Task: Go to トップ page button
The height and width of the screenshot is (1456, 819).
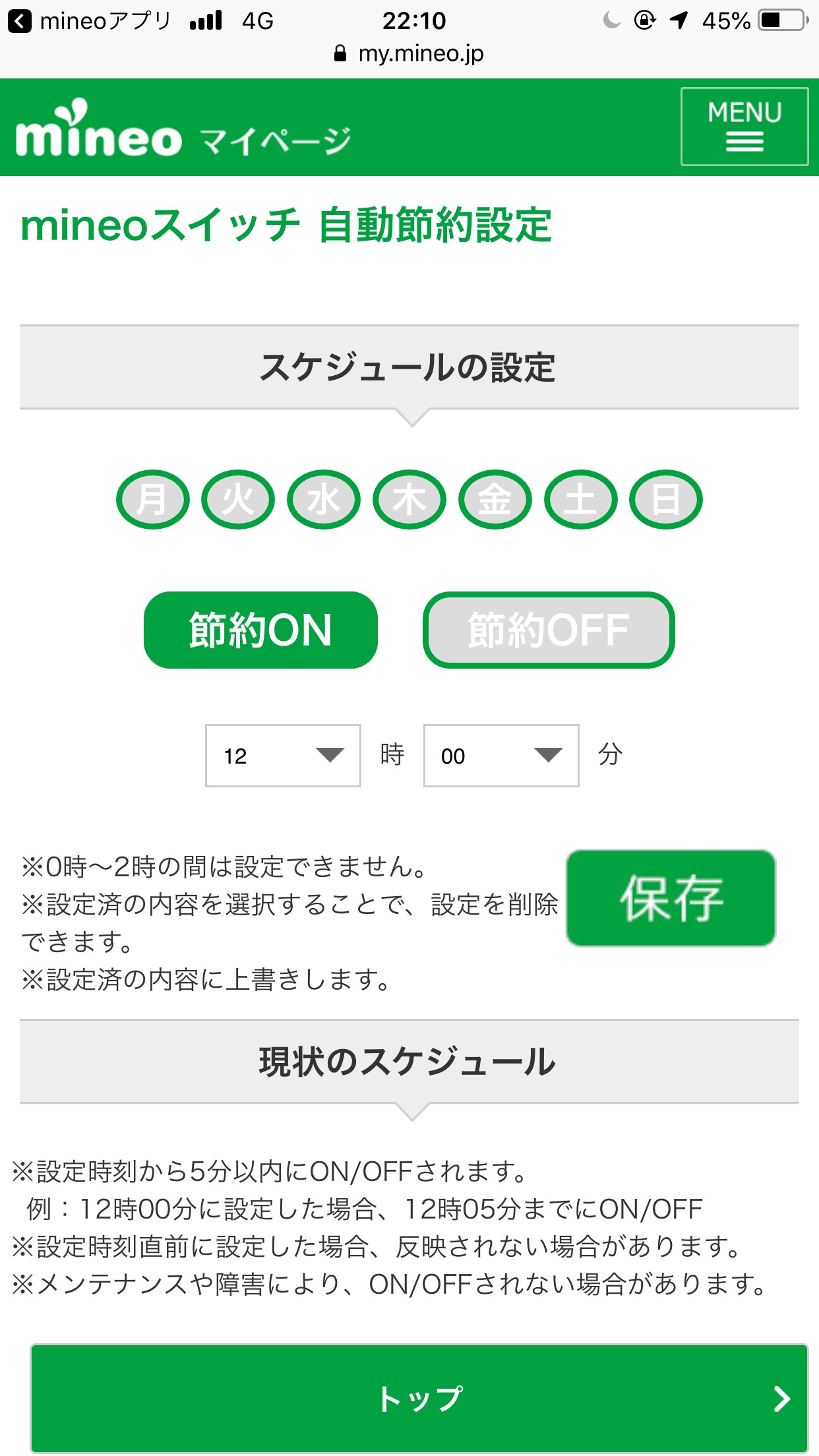Action: pyautogui.click(x=419, y=1398)
